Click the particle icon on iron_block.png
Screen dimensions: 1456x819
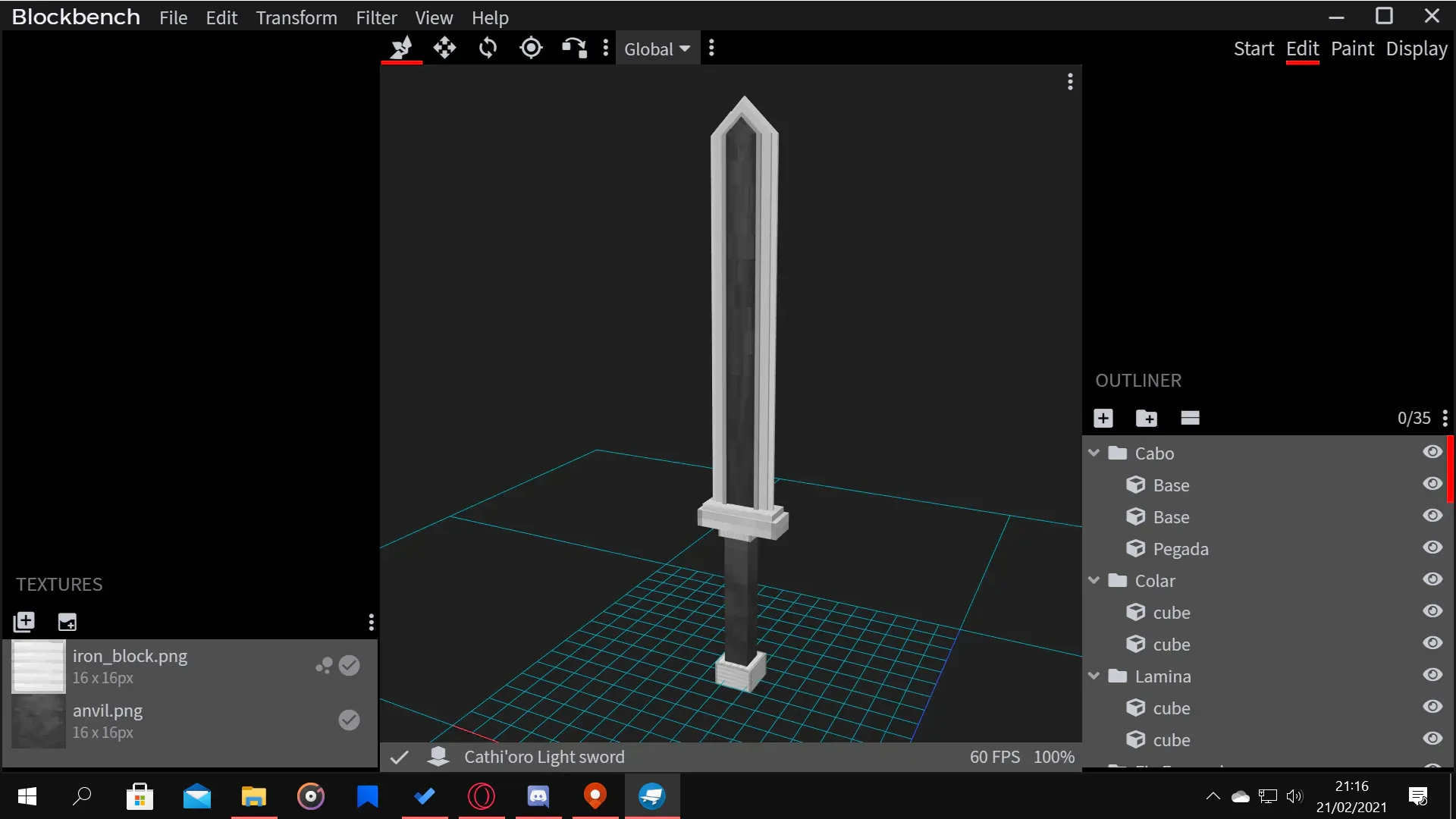[324, 666]
